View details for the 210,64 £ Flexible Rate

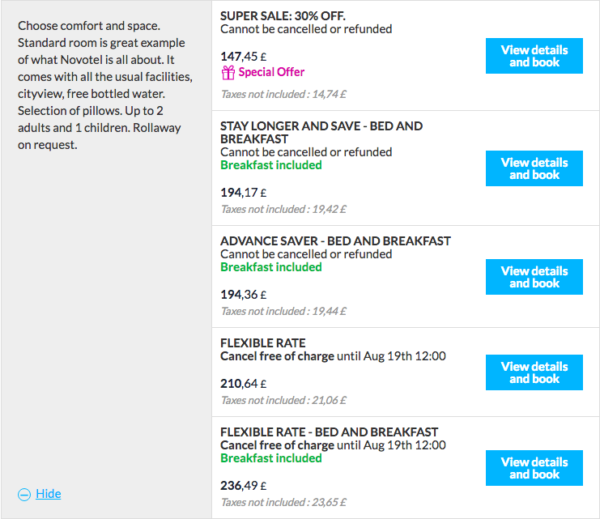tap(533, 372)
